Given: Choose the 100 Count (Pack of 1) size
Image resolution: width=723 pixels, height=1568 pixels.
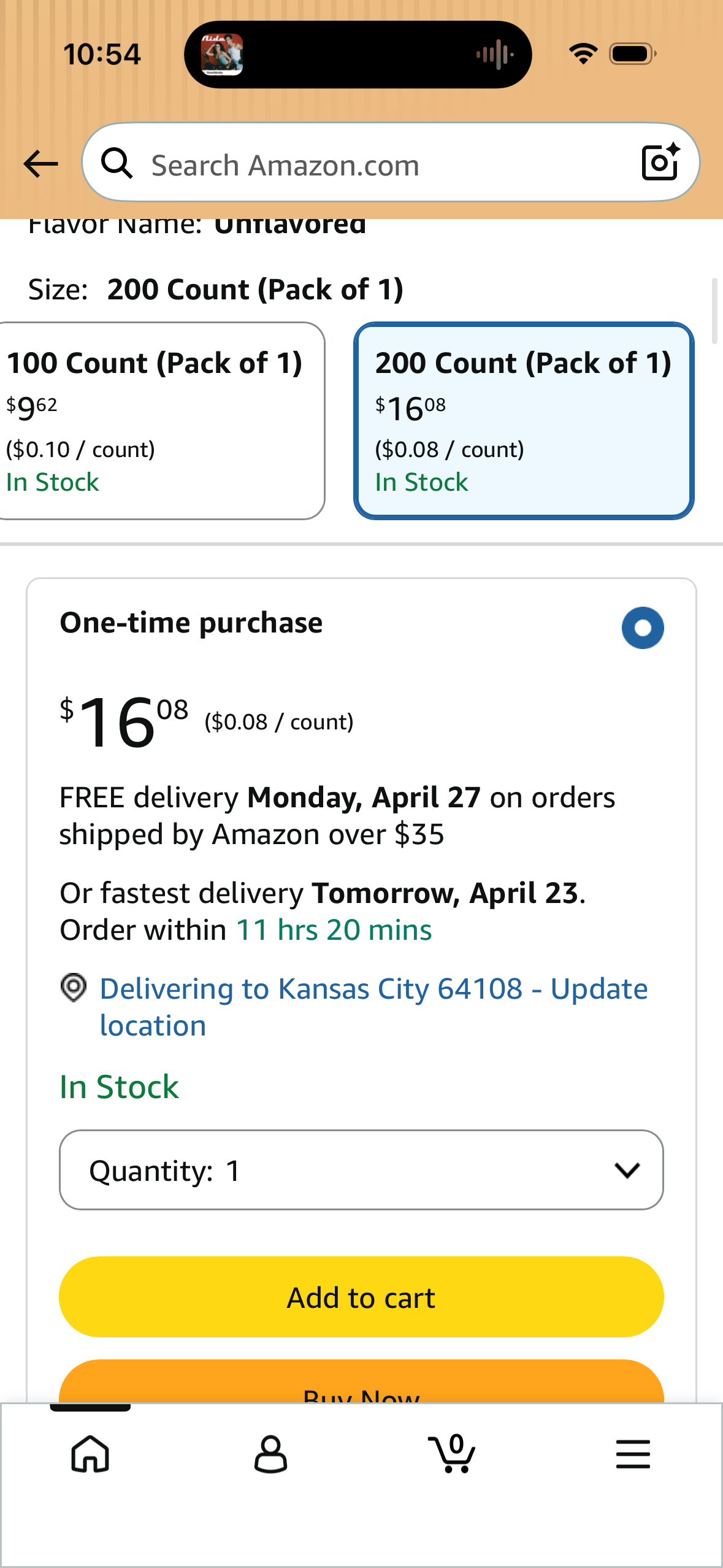Looking at the screenshot, I should [159, 421].
